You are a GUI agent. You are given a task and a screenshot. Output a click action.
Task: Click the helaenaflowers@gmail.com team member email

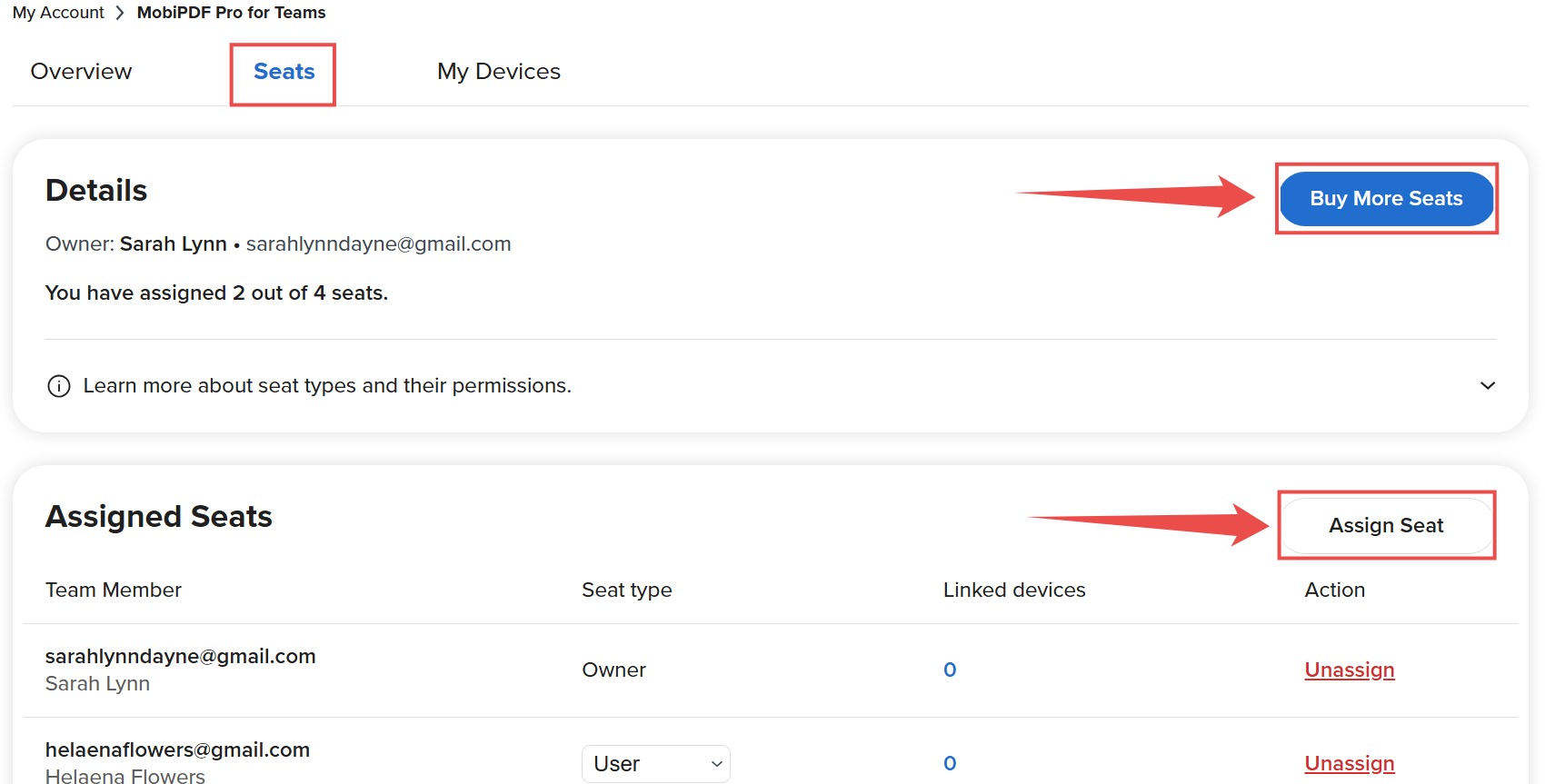178,750
